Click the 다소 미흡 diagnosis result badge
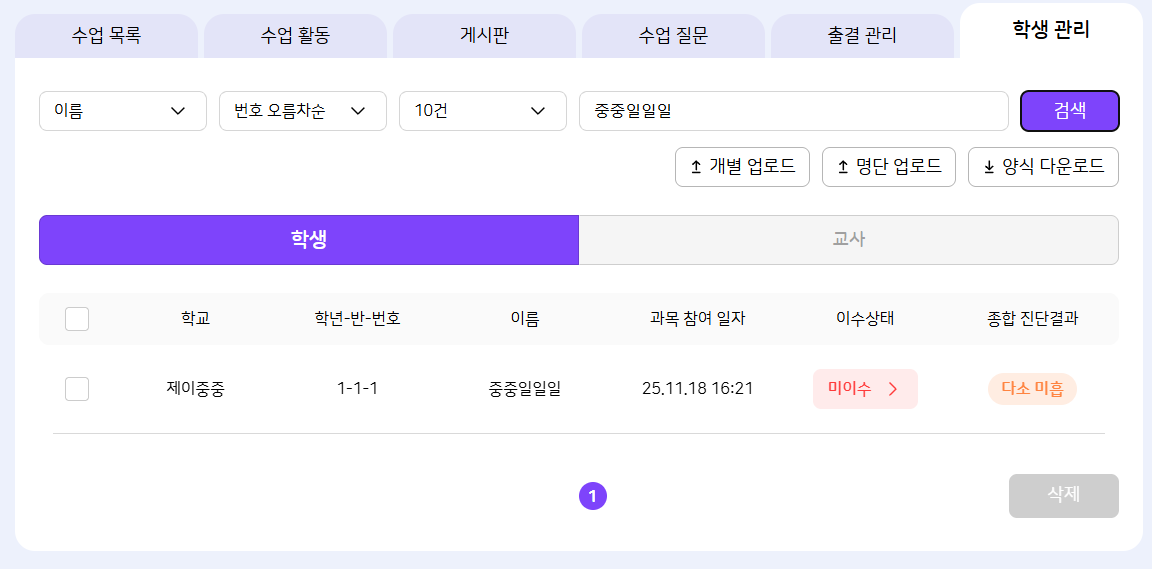 click(x=1032, y=389)
